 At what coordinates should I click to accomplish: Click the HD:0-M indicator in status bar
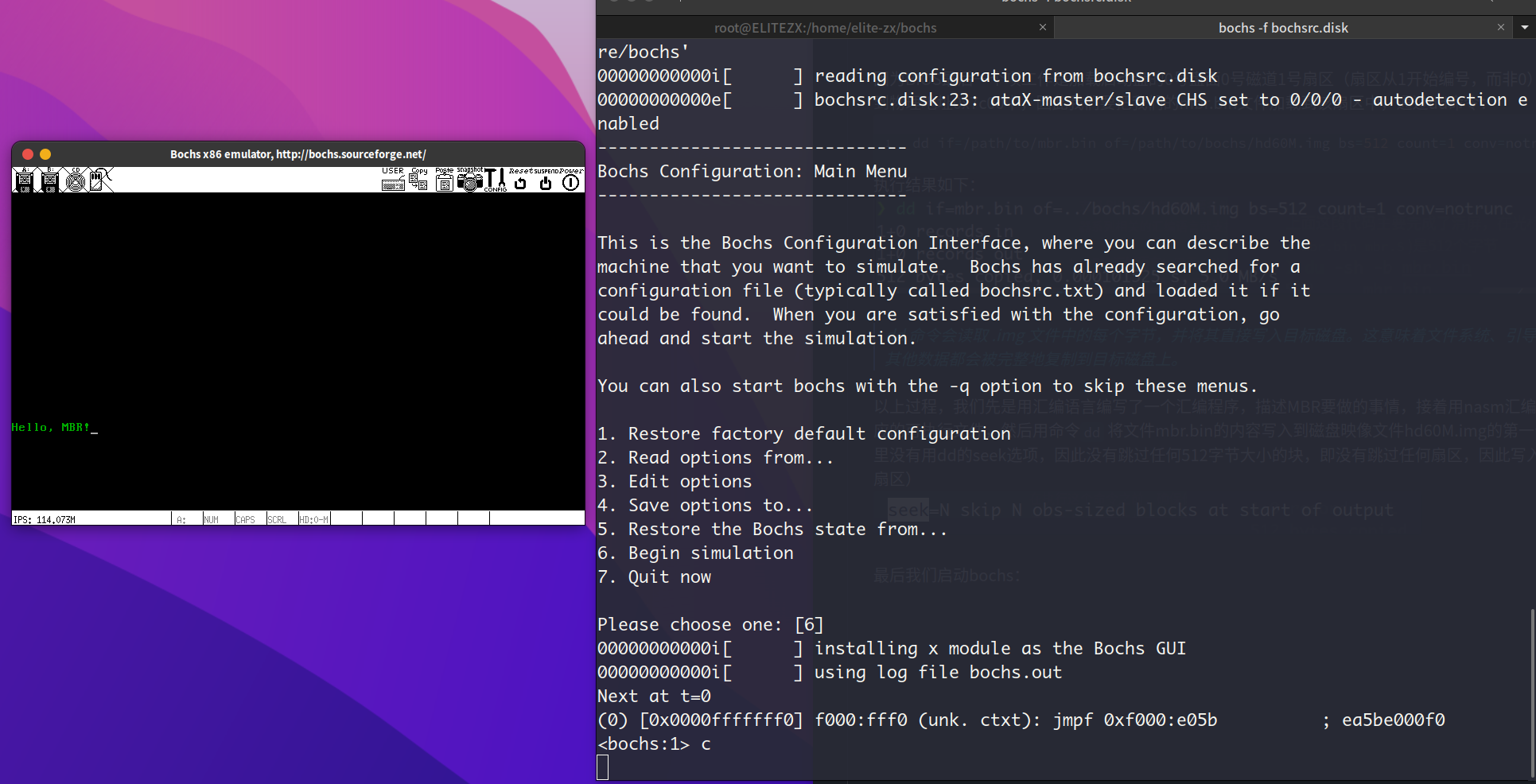[x=313, y=519]
